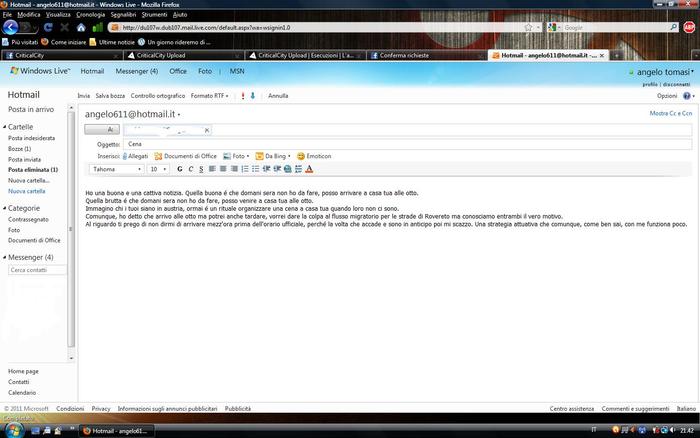
Task: Run Controllo ortografico
Action: [x=158, y=96]
